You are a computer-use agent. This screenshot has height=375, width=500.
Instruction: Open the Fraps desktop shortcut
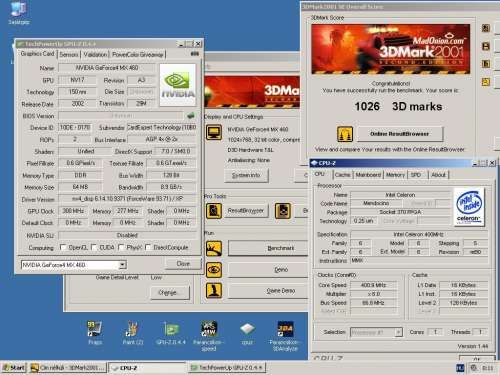[95, 329]
